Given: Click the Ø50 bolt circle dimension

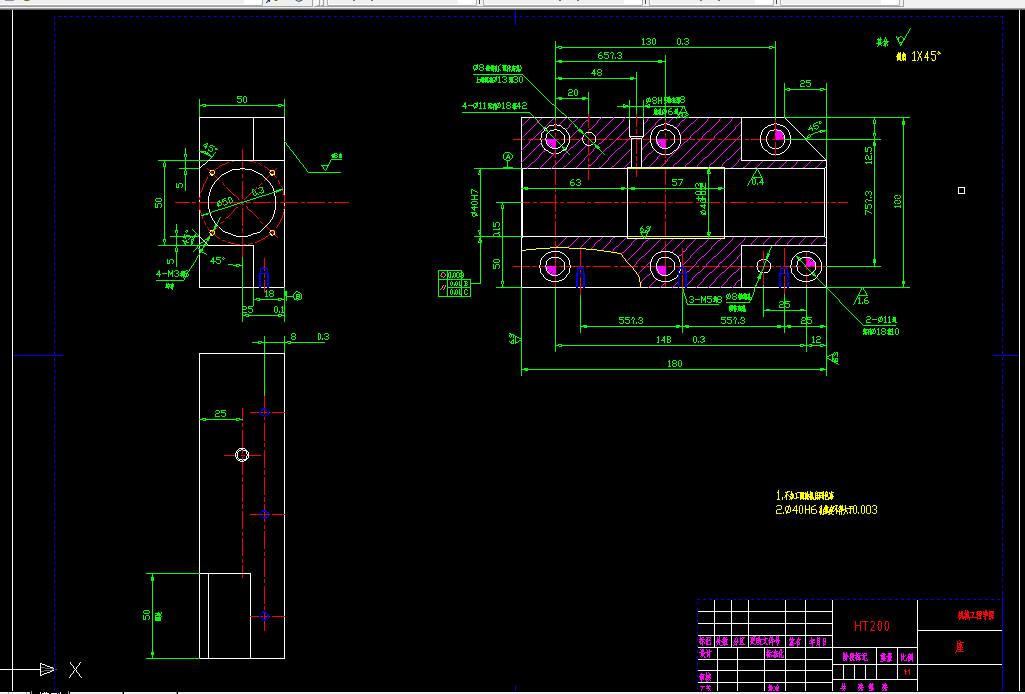Looking at the screenshot, I should (226, 202).
